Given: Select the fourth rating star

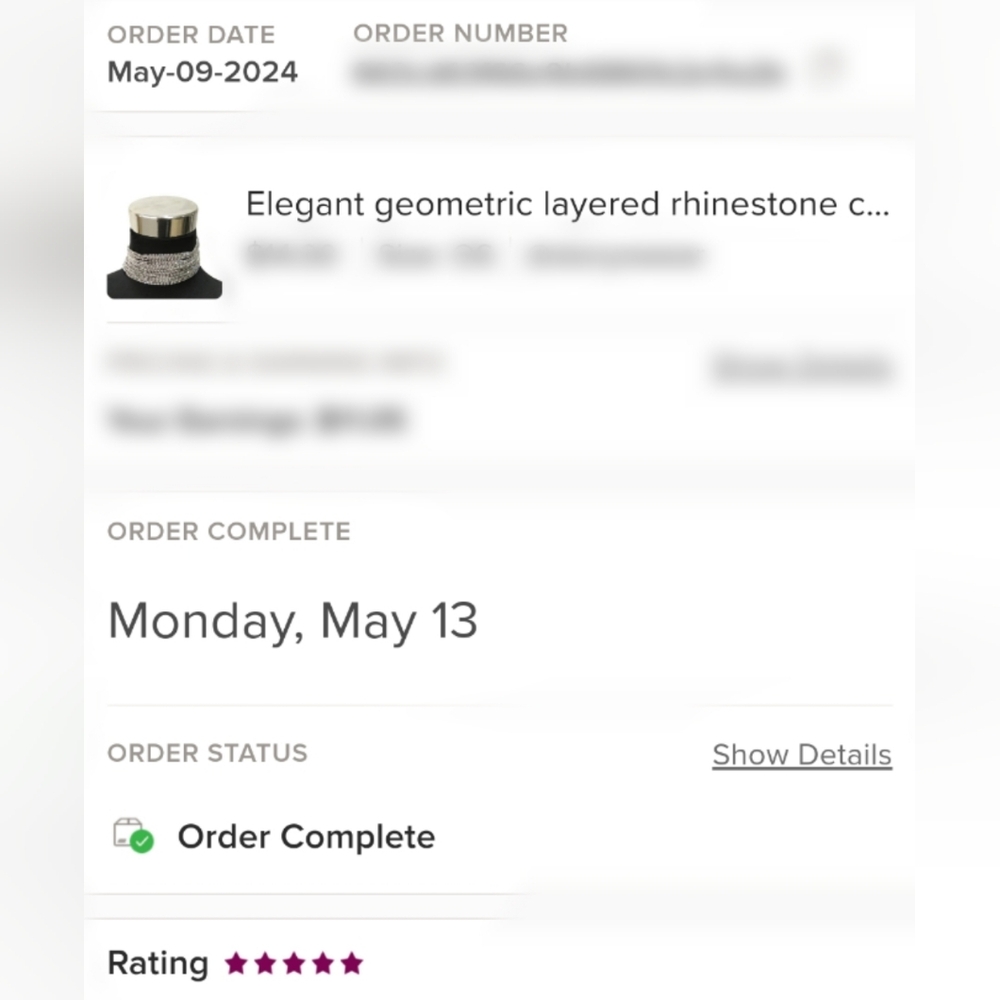Looking at the screenshot, I should [x=322, y=964].
